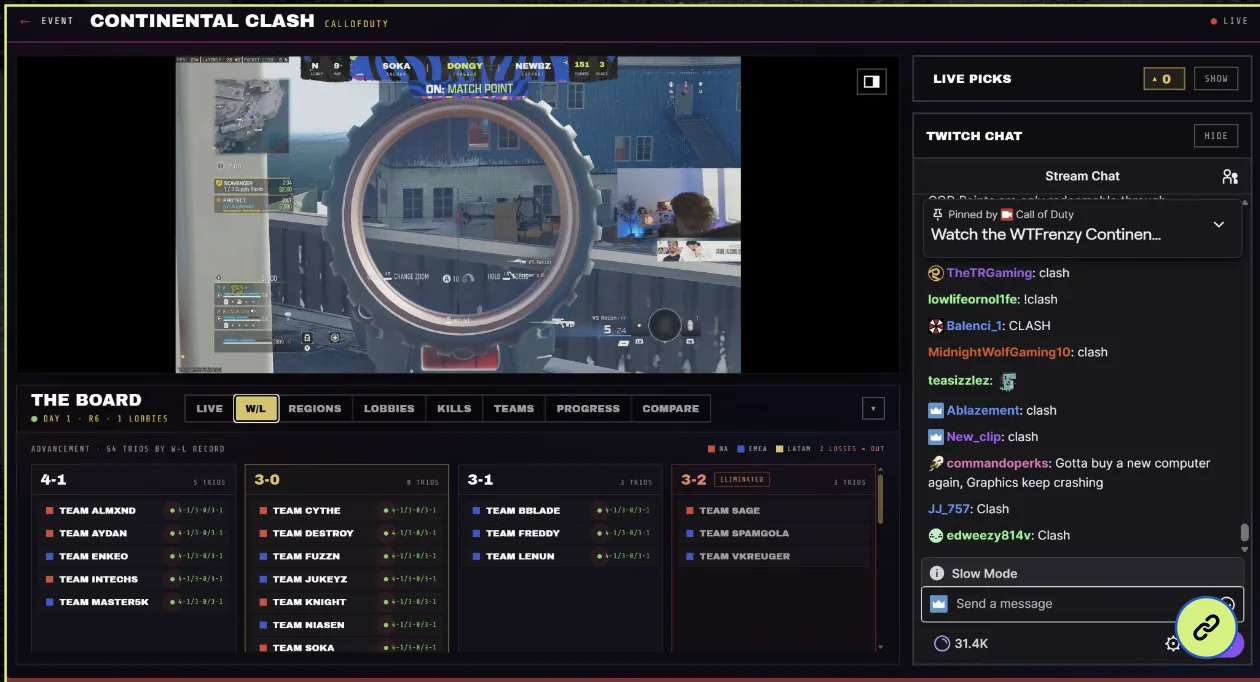Toggle the theater layout icon on the video
Viewport: 1260px width, 682px height.
tap(871, 81)
